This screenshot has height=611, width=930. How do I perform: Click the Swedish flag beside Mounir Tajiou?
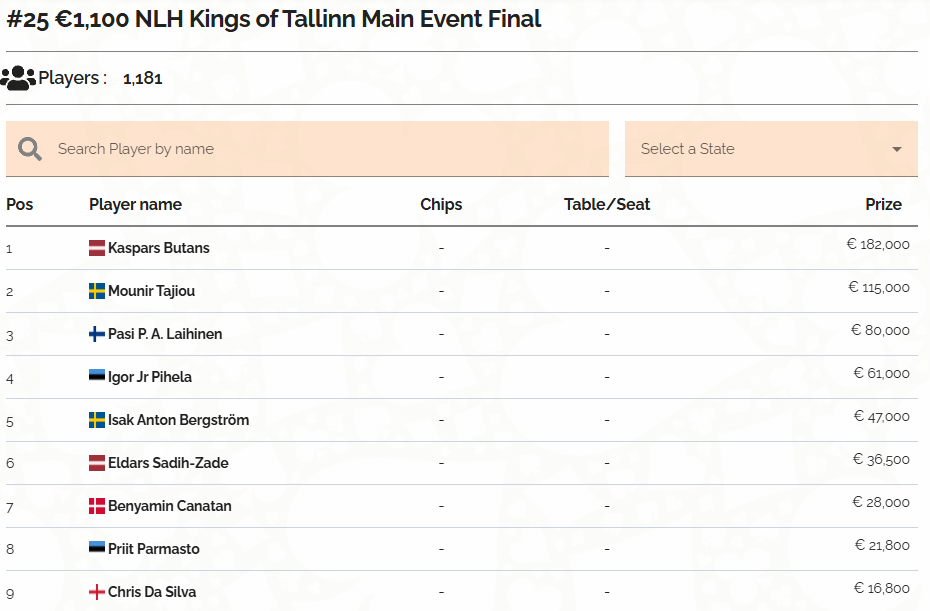(97, 291)
